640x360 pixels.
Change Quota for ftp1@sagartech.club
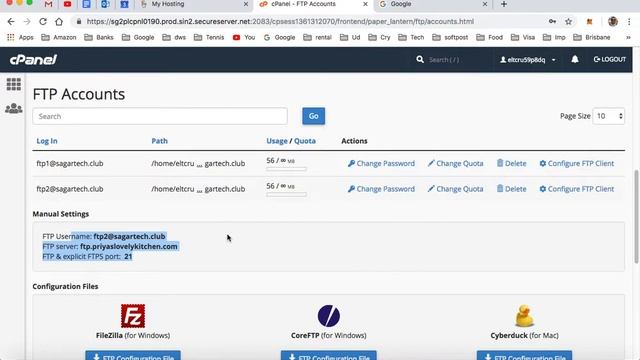click(x=456, y=163)
